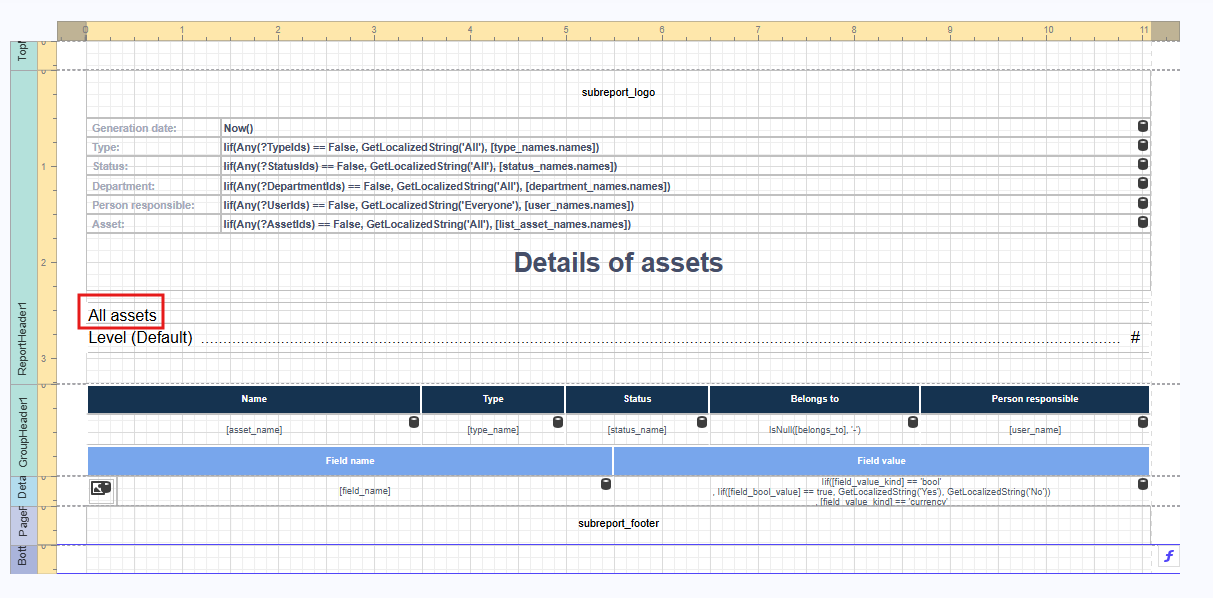Viewport: 1213px width, 598px height.
Task: Open the expression editor f button
Action: point(1167,556)
